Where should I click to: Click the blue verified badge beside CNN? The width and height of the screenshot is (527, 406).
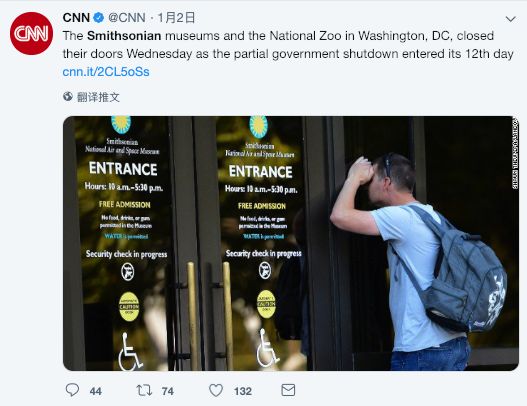click(98, 17)
